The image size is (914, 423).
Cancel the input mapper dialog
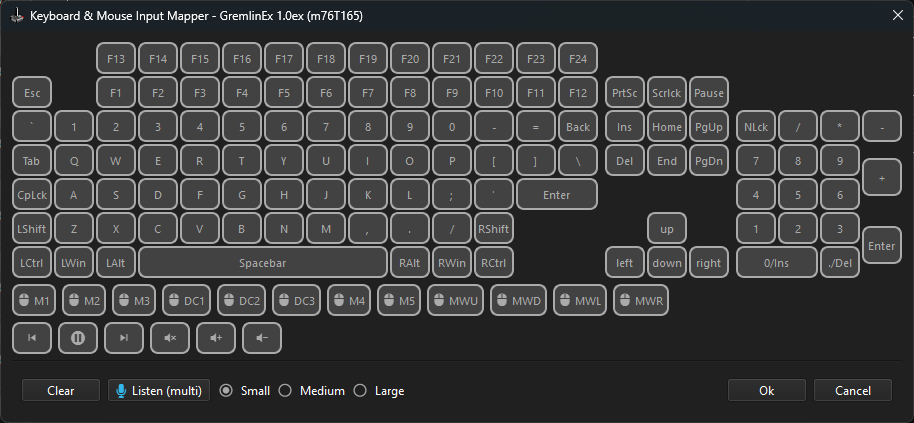tap(853, 391)
